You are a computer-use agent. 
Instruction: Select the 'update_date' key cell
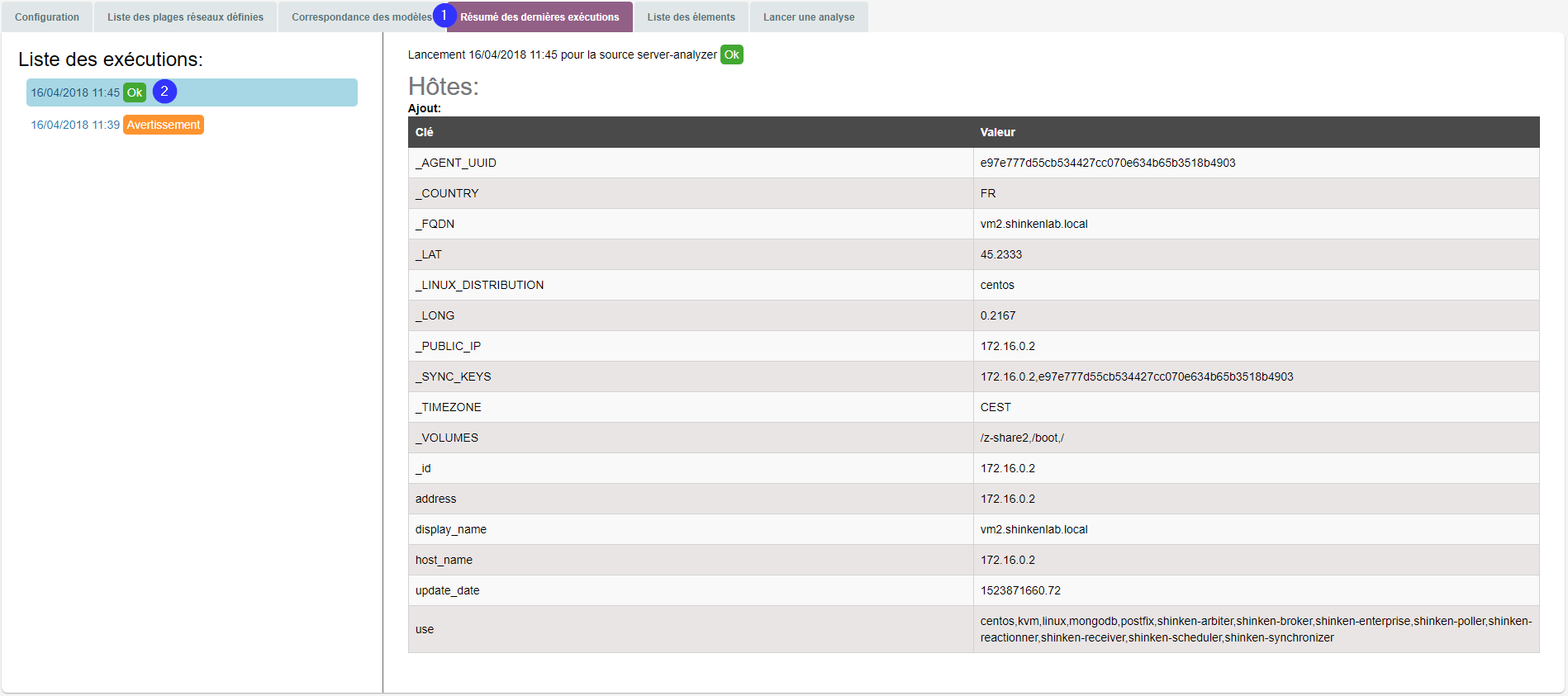[x=691, y=590]
